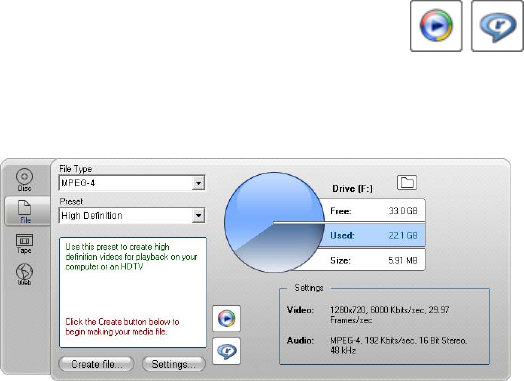Click the disk usage pie chart
This screenshot has height=381, width=524.
(274, 222)
